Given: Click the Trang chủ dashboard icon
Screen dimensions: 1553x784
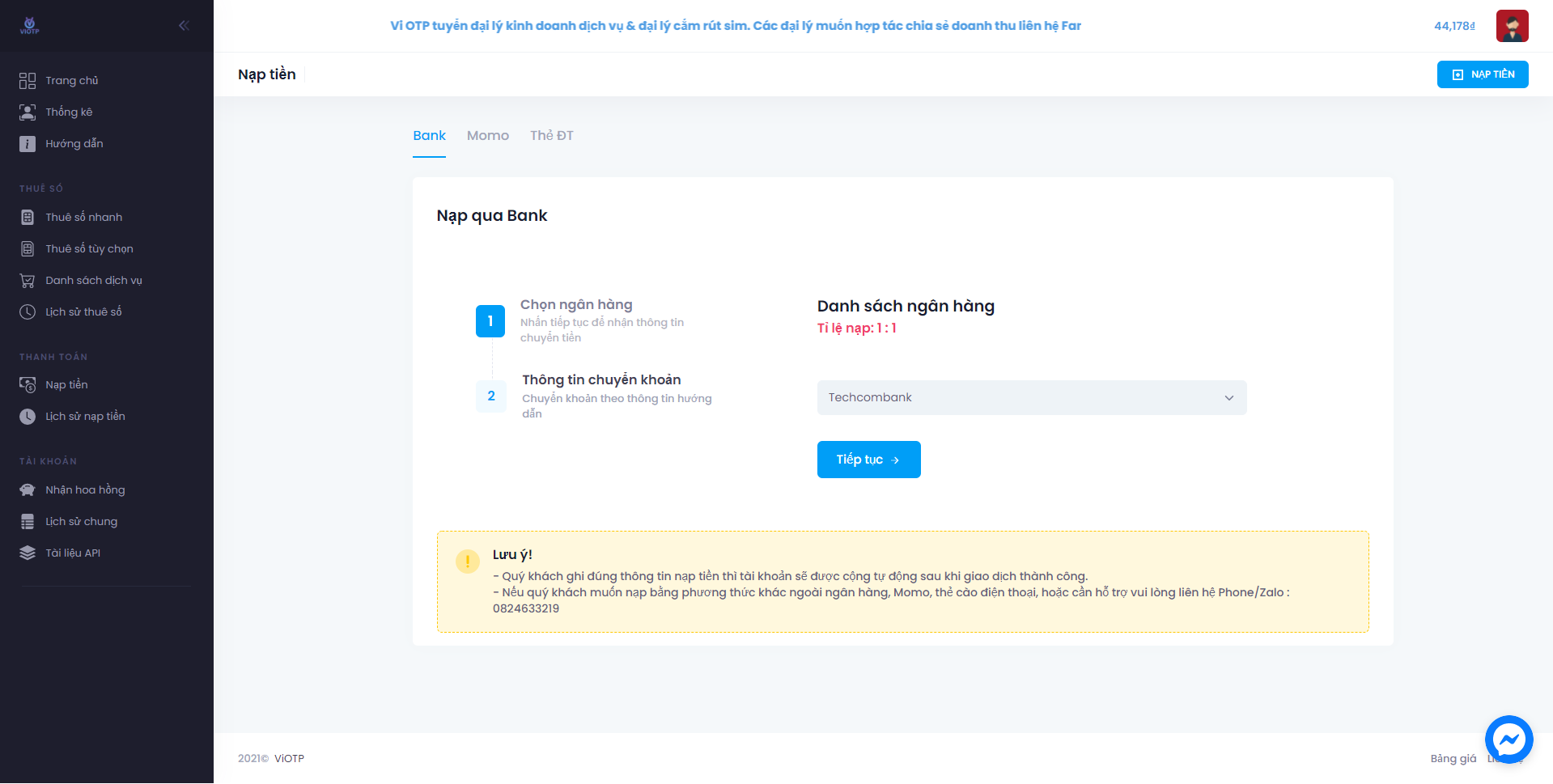Looking at the screenshot, I should (28, 81).
